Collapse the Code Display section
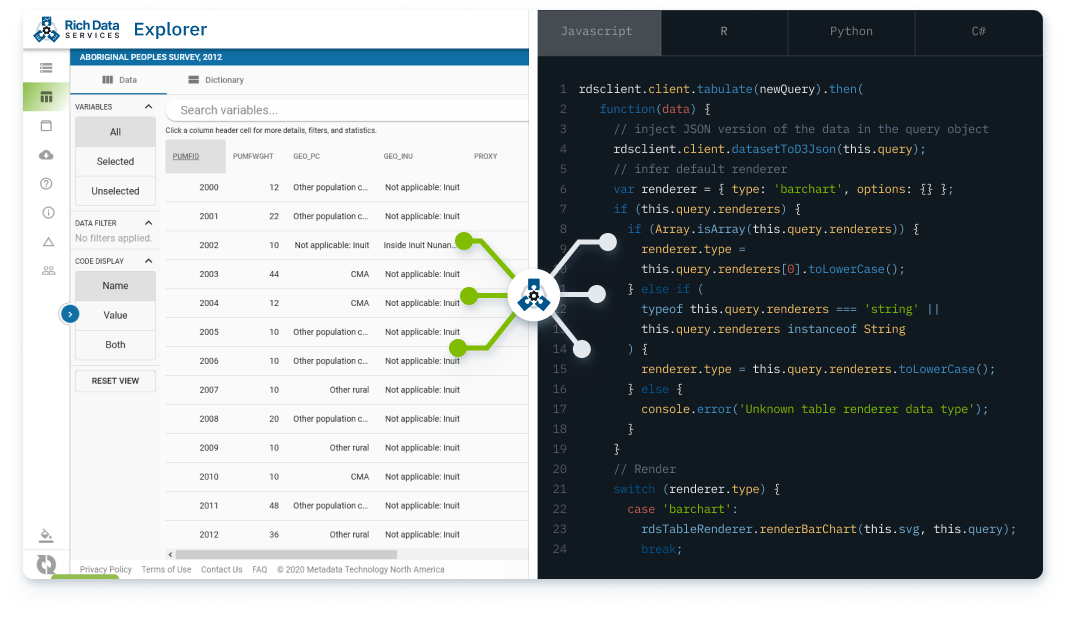 click(148, 261)
